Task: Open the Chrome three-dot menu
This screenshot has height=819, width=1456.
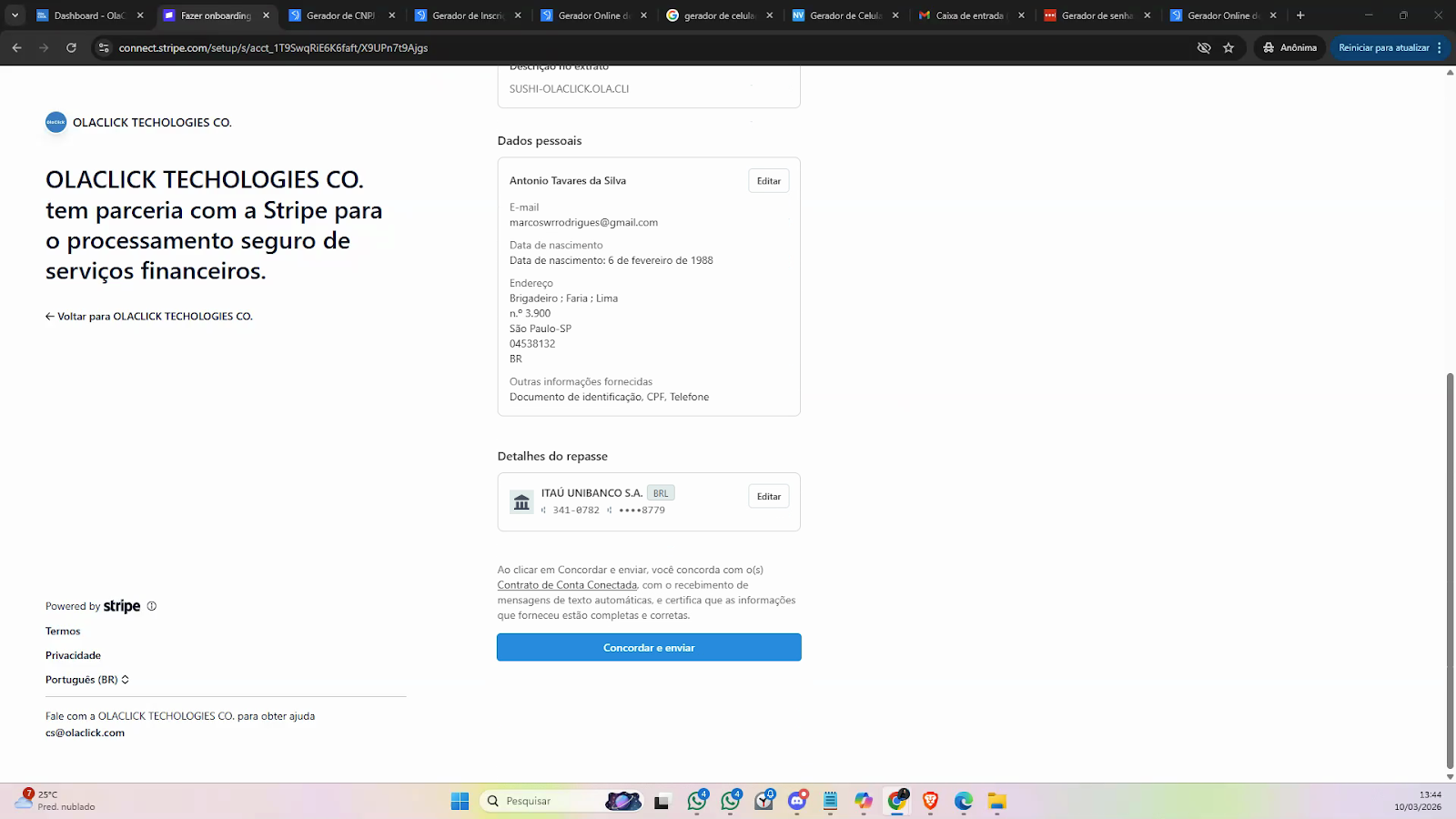Action: click(1440, 47)
